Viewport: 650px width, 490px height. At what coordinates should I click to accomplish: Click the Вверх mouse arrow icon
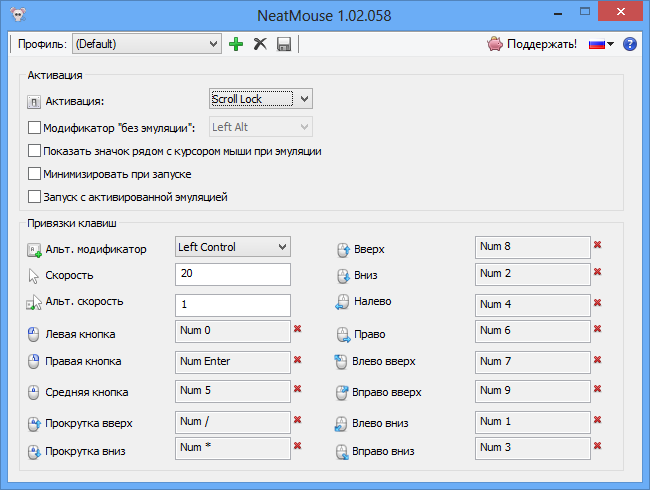pyautogui.click(x=343, y=250)
